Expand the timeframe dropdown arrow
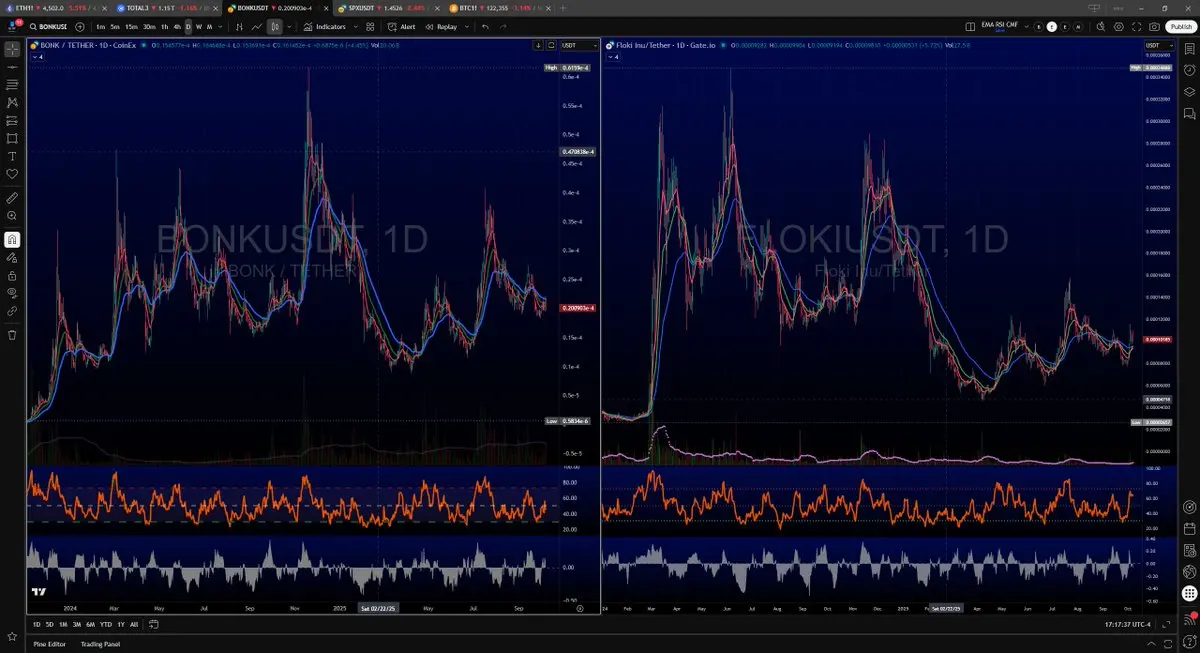This screenshot has height=653, width=1200. (x=218, y=26)
